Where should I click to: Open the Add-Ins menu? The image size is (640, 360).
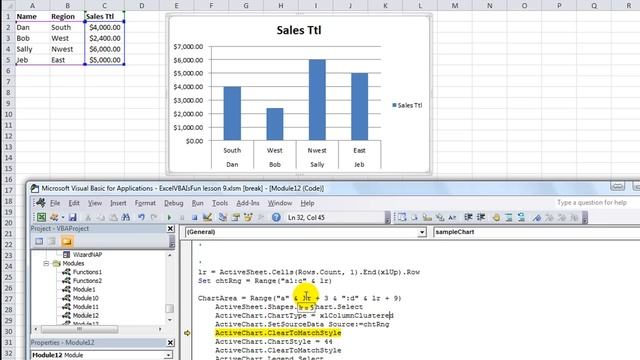248,203
